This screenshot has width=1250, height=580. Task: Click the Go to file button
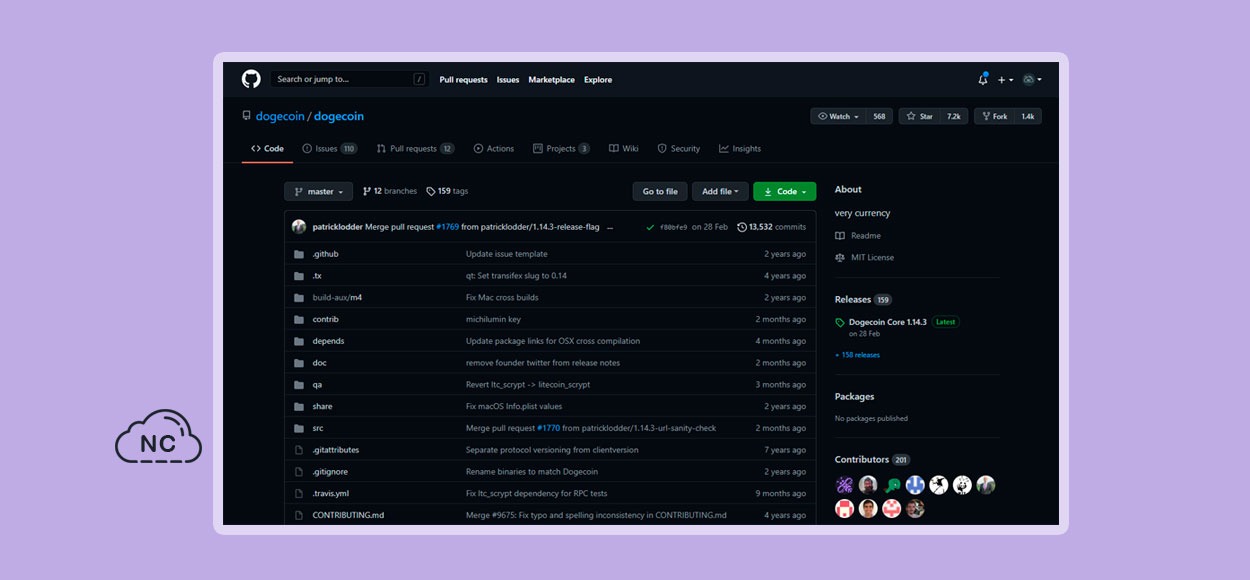tap(660, 192)
